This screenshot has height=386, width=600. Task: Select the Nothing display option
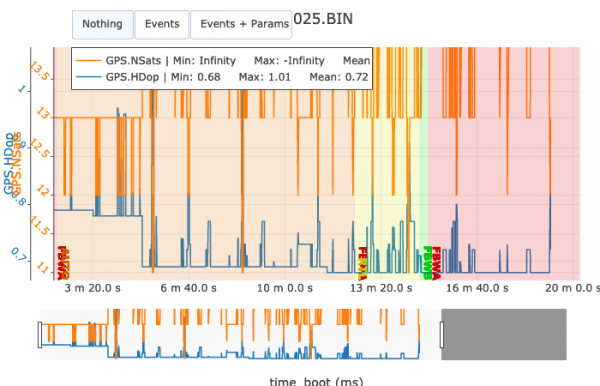point(103,24)
